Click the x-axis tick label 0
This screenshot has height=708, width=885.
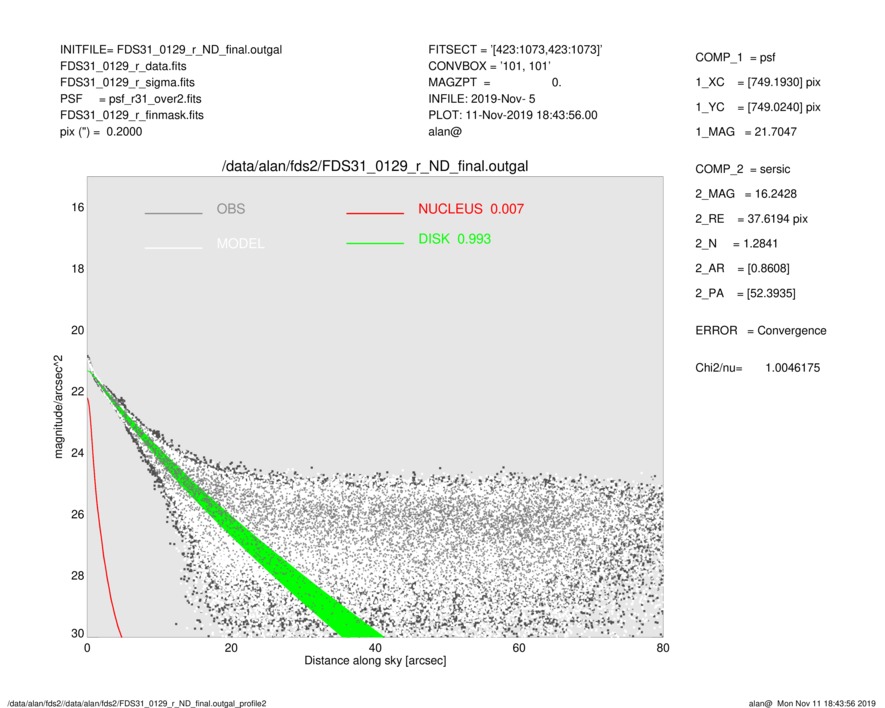pos(87,648)
